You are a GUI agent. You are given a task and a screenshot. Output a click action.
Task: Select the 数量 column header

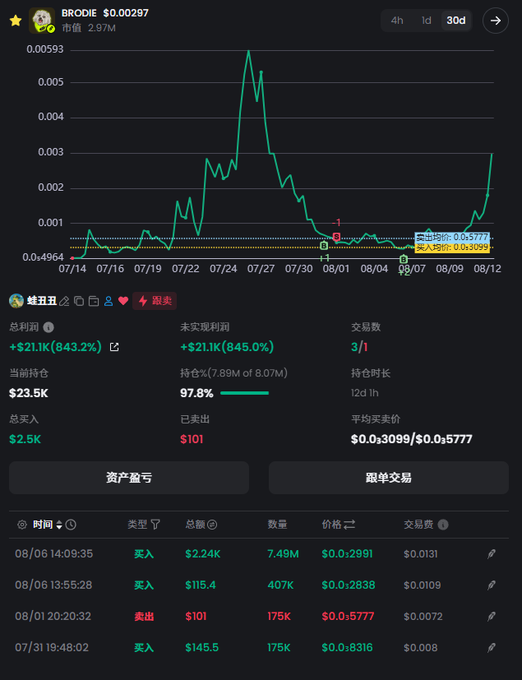(277, 525)
